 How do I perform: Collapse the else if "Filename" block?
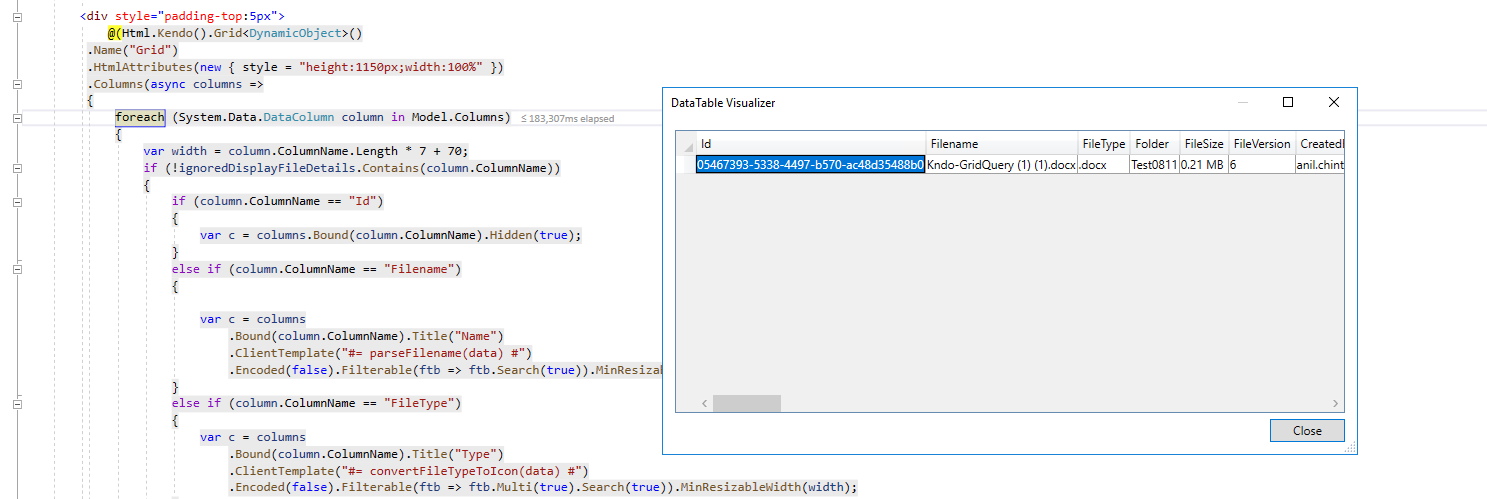point(17,269)
